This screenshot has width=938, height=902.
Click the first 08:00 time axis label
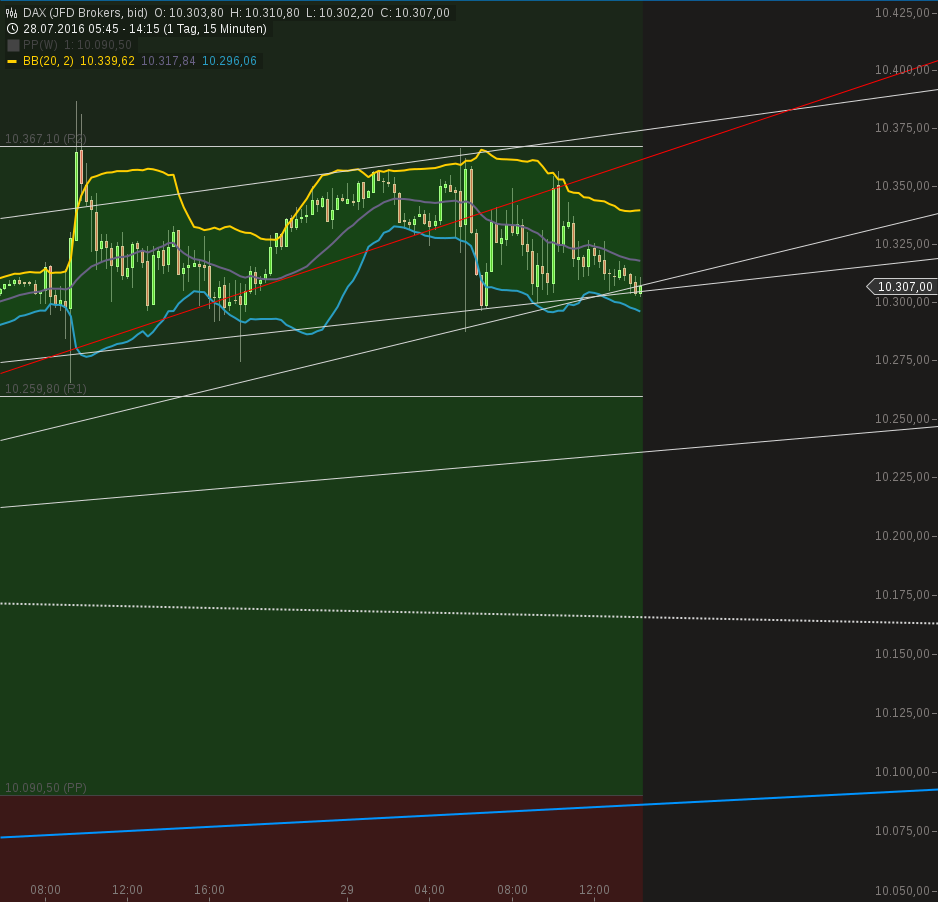(x=45, y=889)
